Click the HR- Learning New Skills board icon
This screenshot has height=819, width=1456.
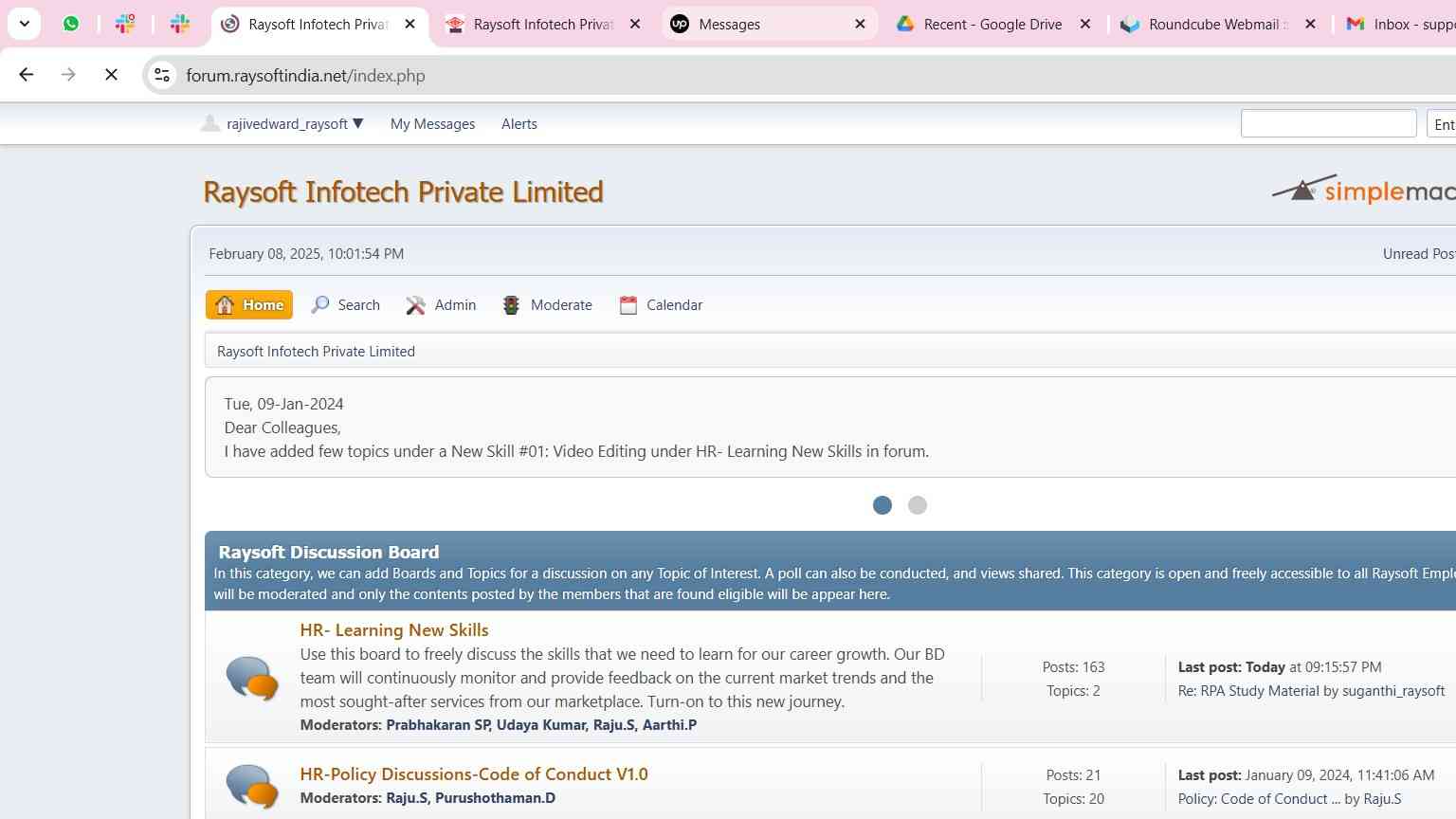click(252, 678)
